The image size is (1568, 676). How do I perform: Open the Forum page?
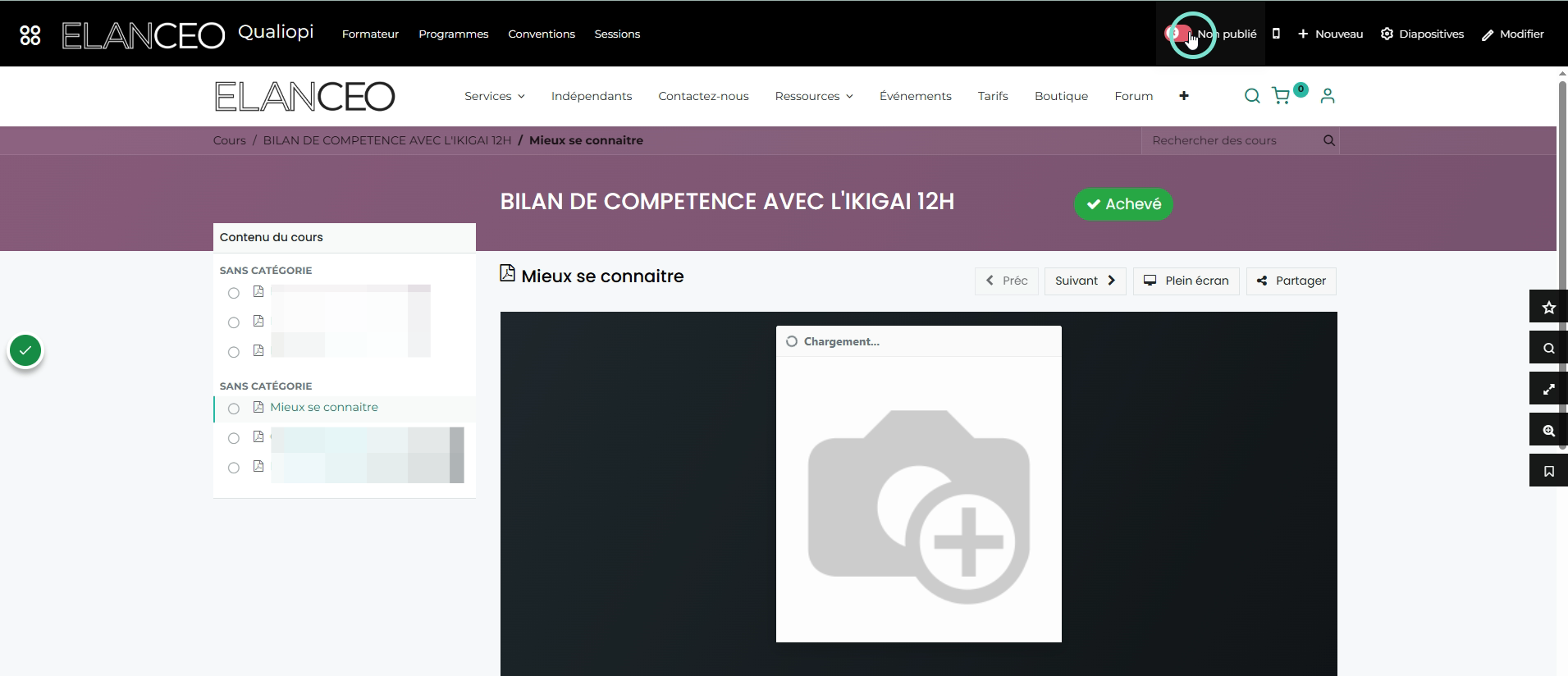(x=1134, y=96)
